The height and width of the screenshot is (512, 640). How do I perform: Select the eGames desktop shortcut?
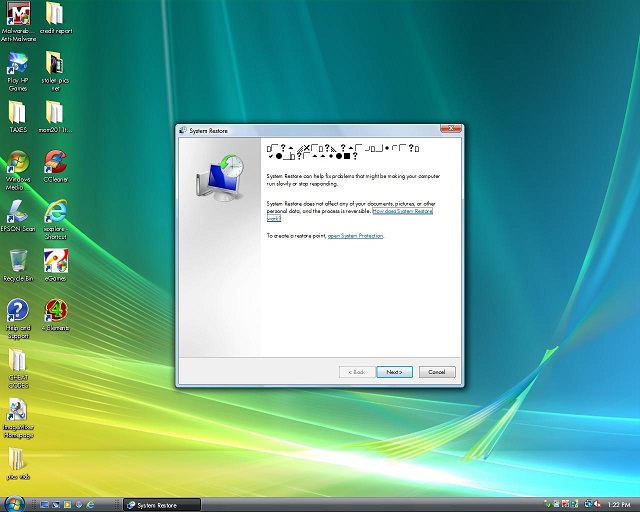click(x=55, y=262)
